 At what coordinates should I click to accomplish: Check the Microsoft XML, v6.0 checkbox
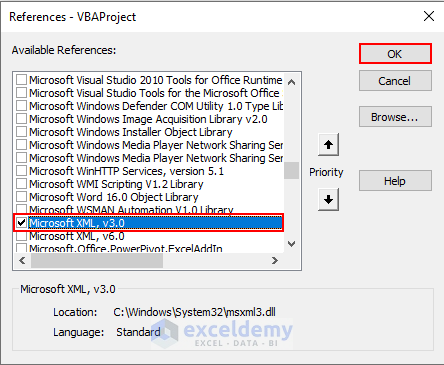pyautogui.click(x=21, y=236)
